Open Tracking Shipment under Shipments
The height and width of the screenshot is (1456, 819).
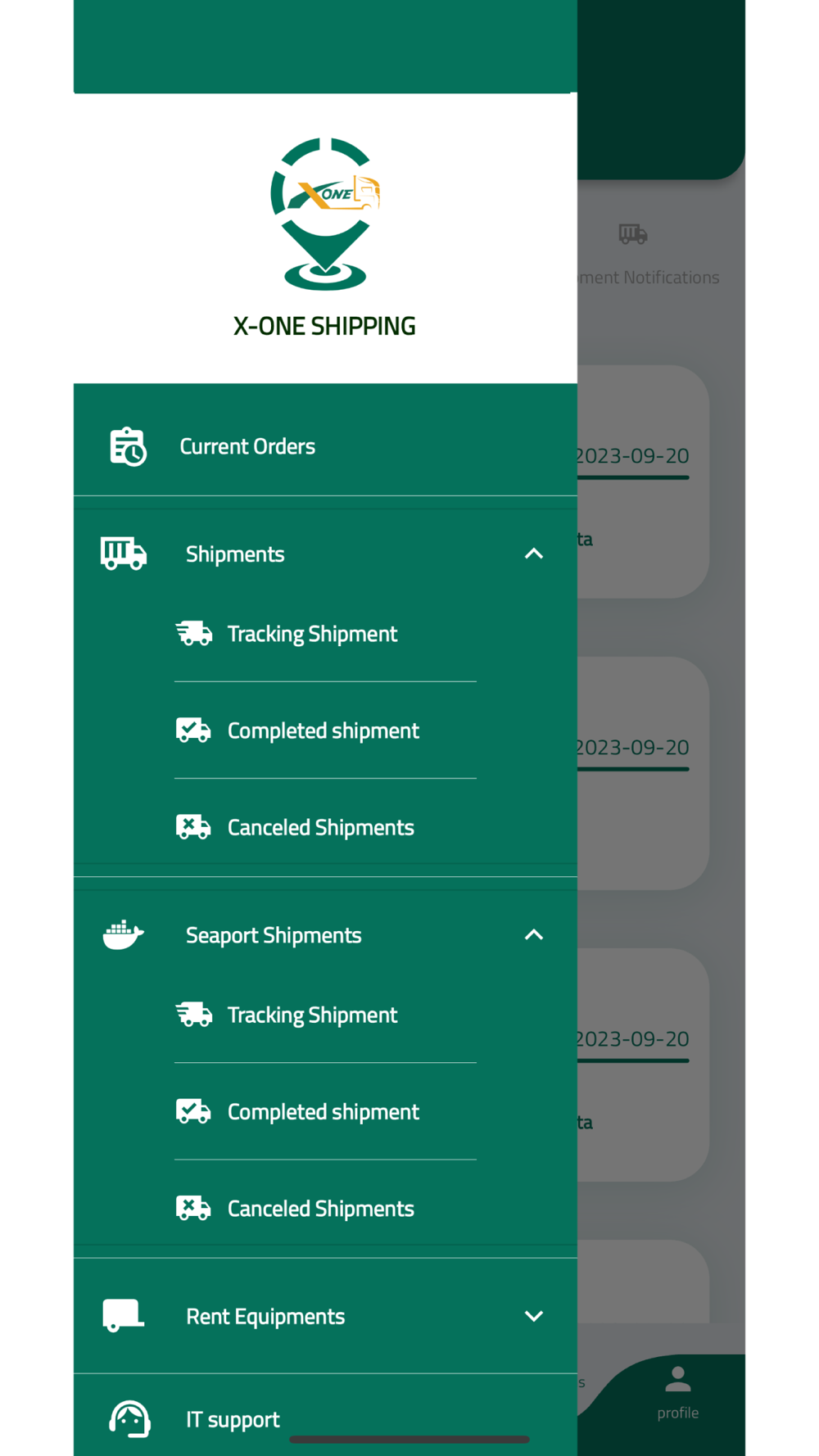312,634
